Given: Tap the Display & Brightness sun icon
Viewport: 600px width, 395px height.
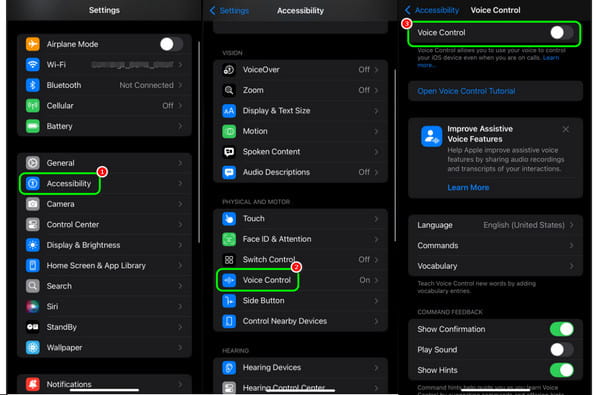Looking at the screenshot, I should pyautogui.click(x=33, y=245).
